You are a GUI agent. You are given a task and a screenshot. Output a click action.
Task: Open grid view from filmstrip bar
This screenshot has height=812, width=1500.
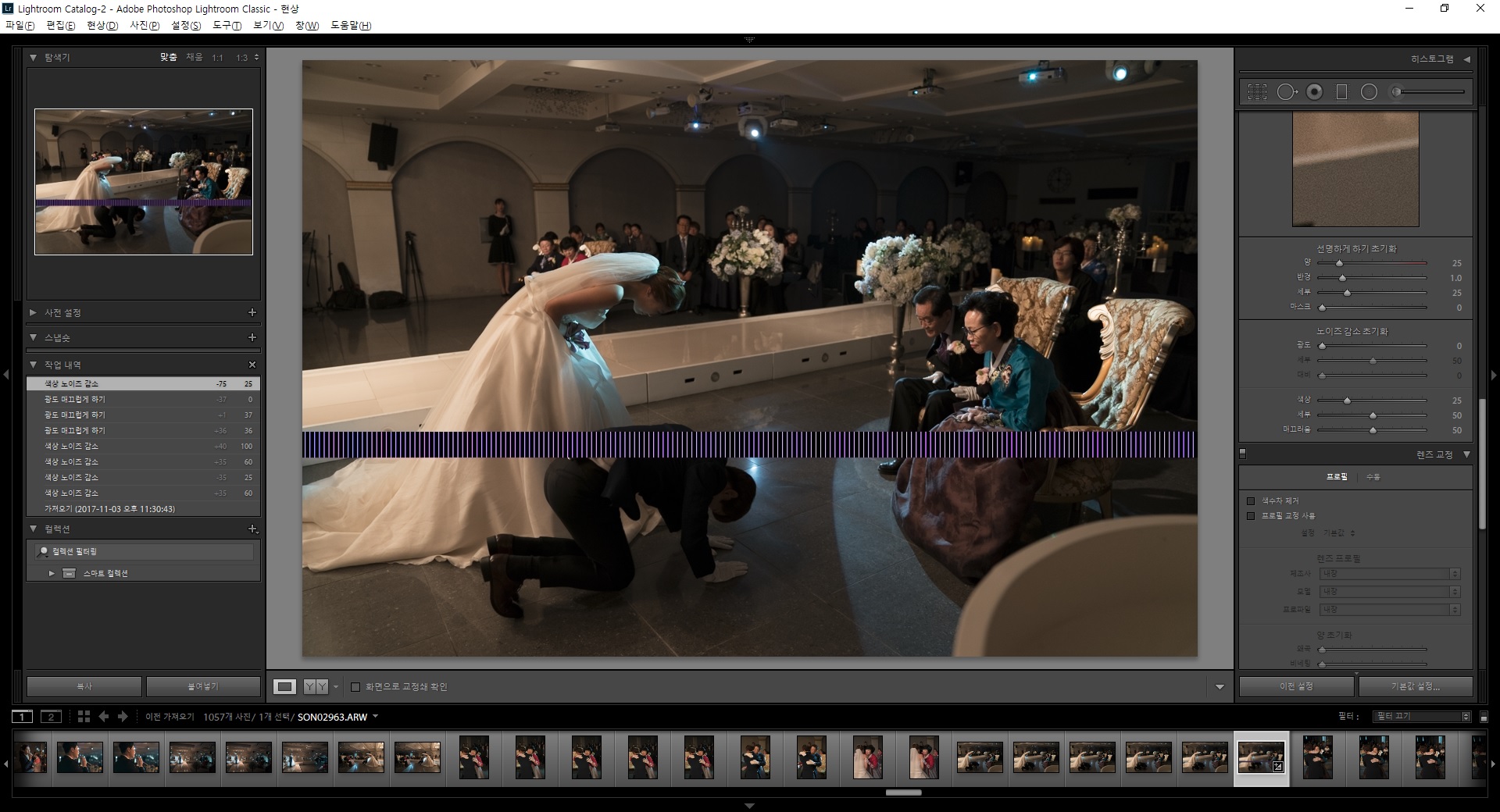pos(84,717)
